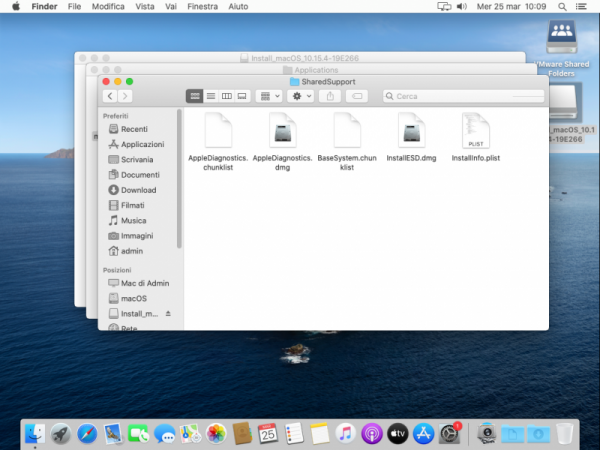This screenshot has width=600, height=450.
Task: Eject the Install_m... volume
Action: click(168, 314)
